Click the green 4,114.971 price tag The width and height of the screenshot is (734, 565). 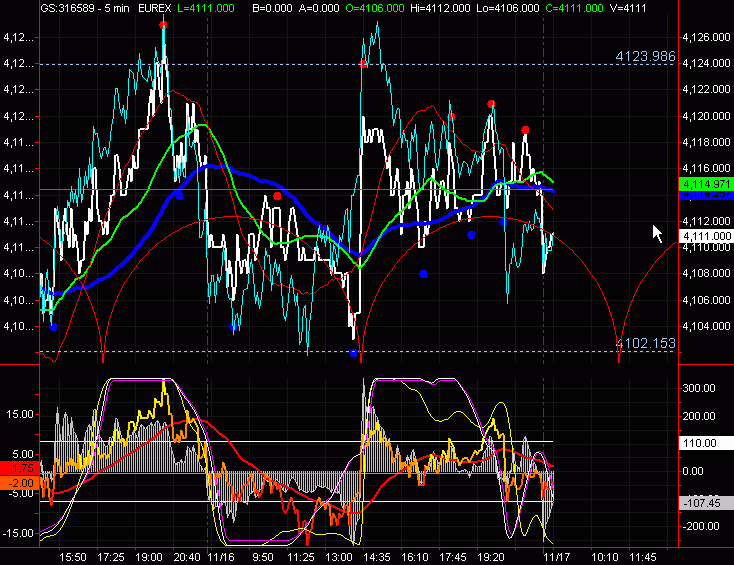[x=705, y=184]
